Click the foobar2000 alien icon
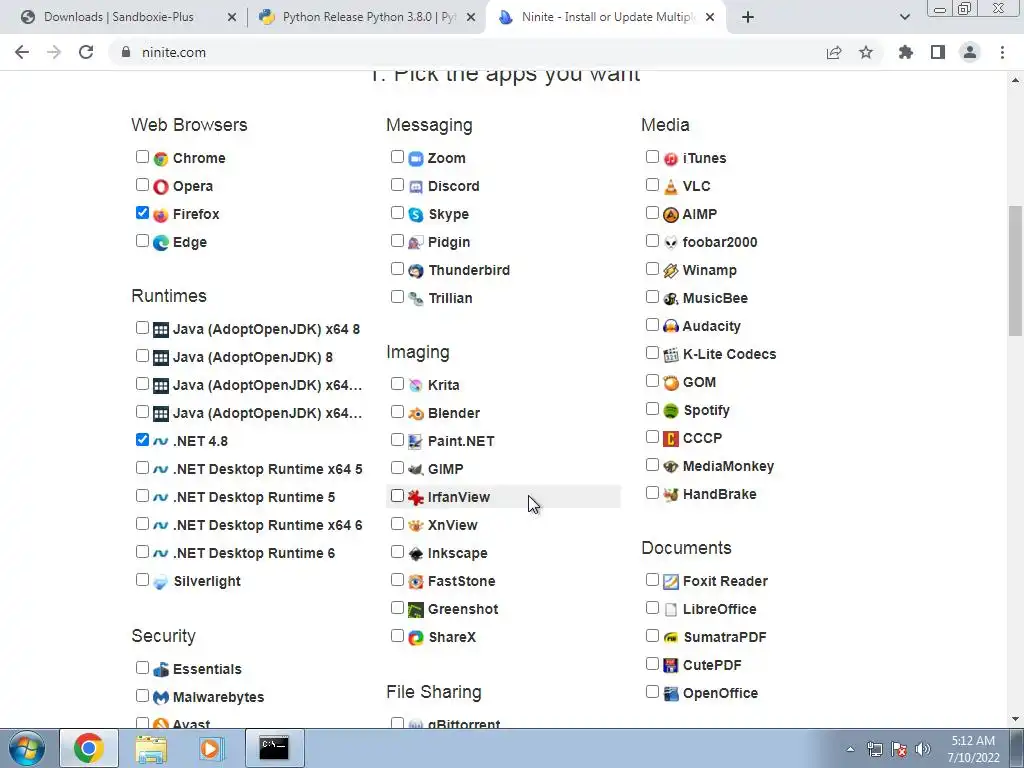This screenshot has width=1024, height=768. tap(671, 243)
